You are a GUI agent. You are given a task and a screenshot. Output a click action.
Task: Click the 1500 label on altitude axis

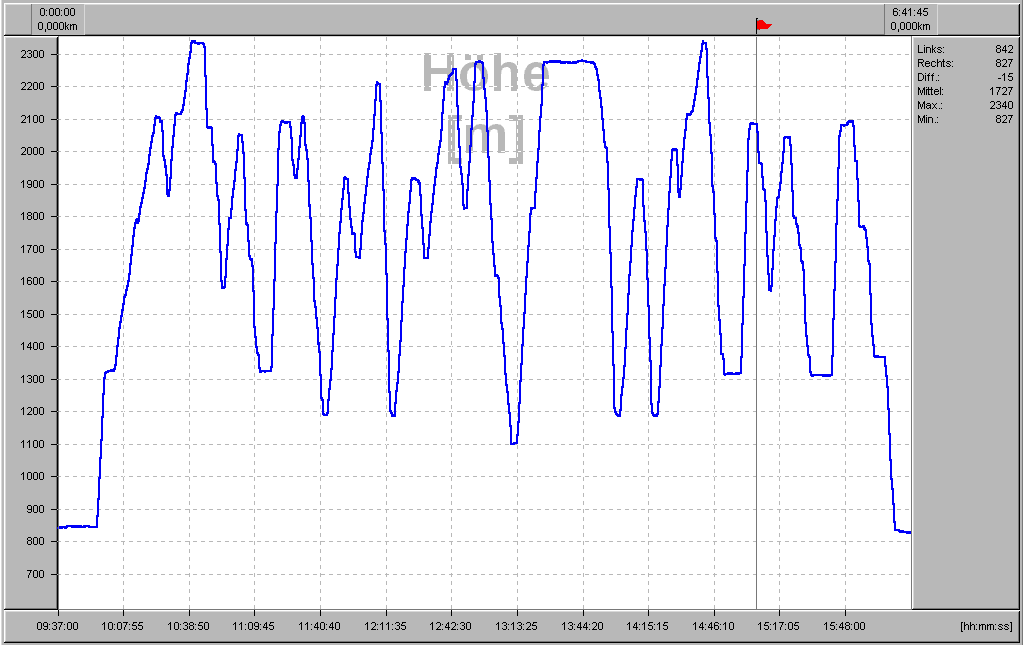[33, 315]
